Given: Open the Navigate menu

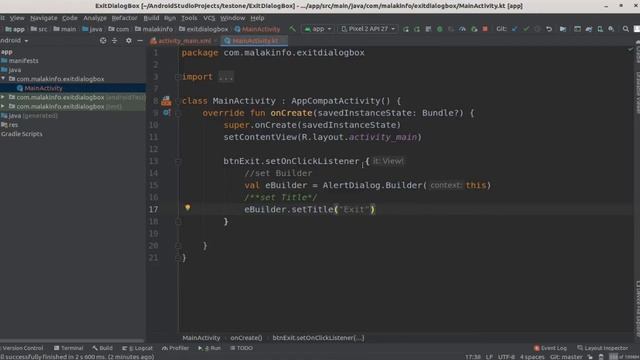Looking at the screenshot, I should 44,18.
